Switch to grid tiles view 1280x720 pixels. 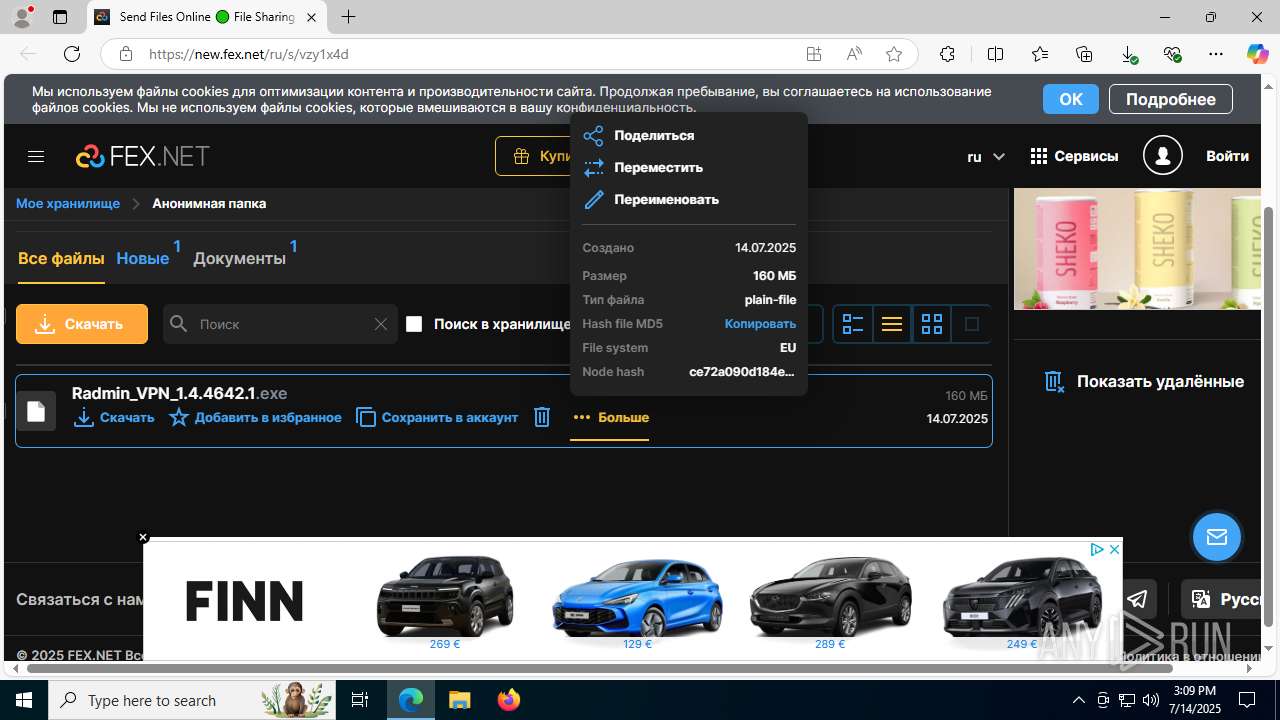pyautogui.click(x=932, y=324)
